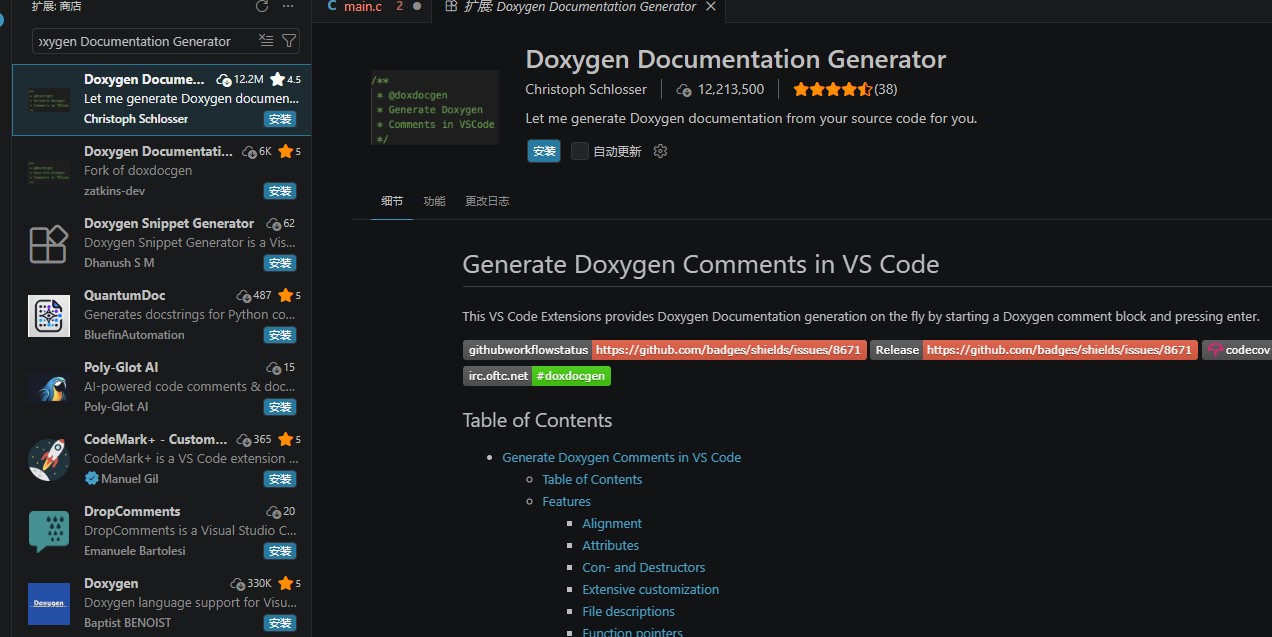
Task: Switch to the 更改日志 changelog tab
Action: click(487, 201)
